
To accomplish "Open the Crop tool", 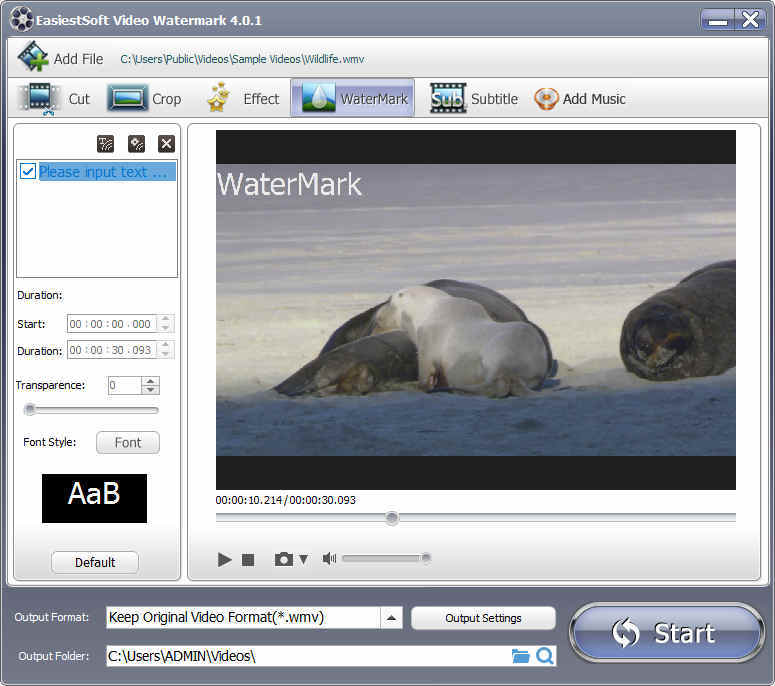I will [x=144, y=99].
